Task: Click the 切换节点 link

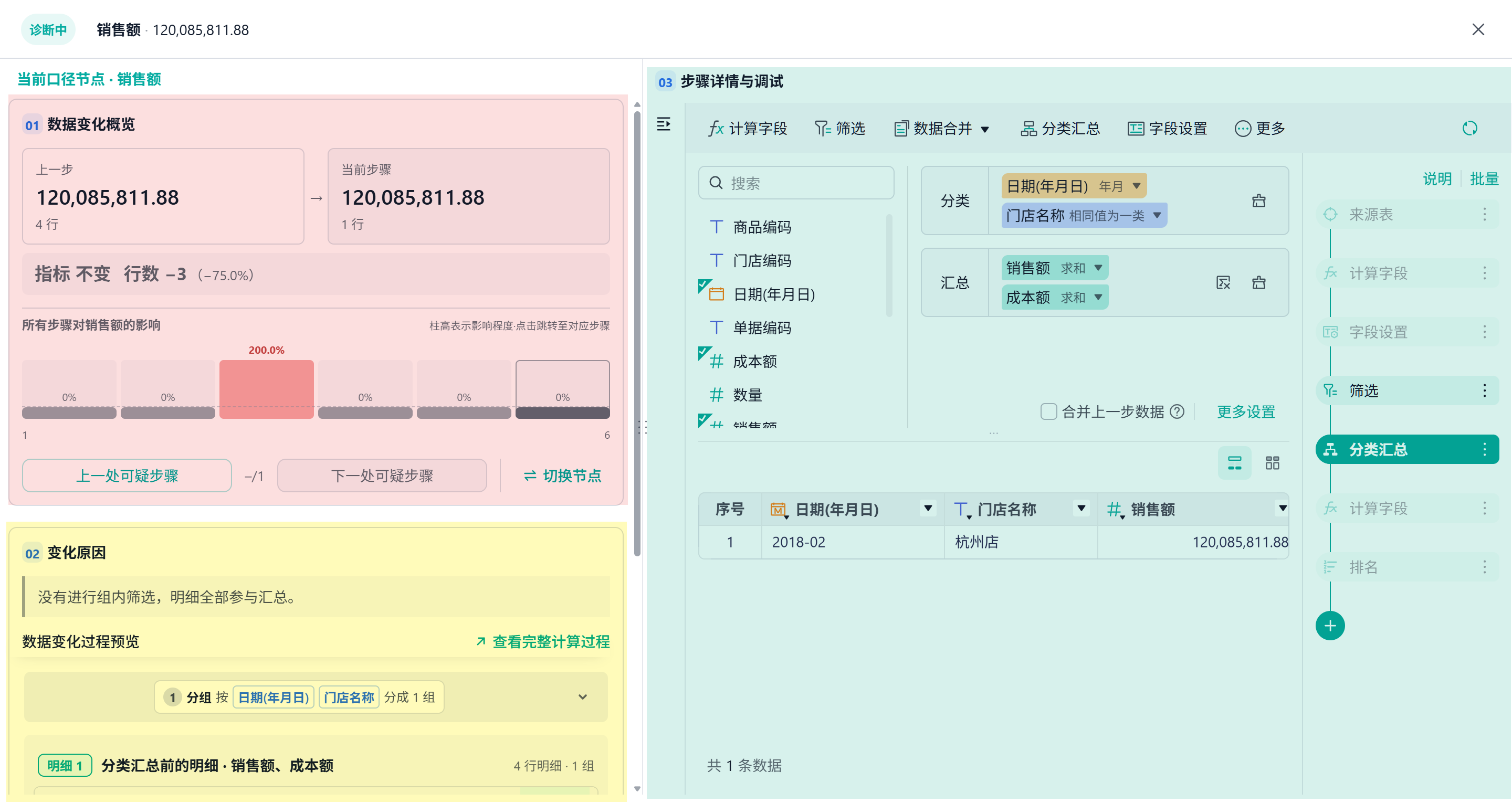Action: (x=562, y=476)
